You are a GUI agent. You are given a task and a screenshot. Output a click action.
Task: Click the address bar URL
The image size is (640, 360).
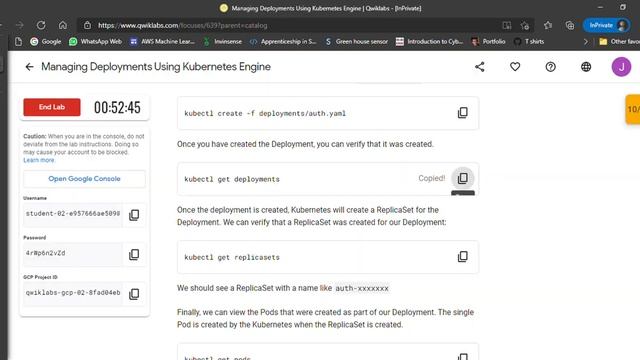point(182,25)
